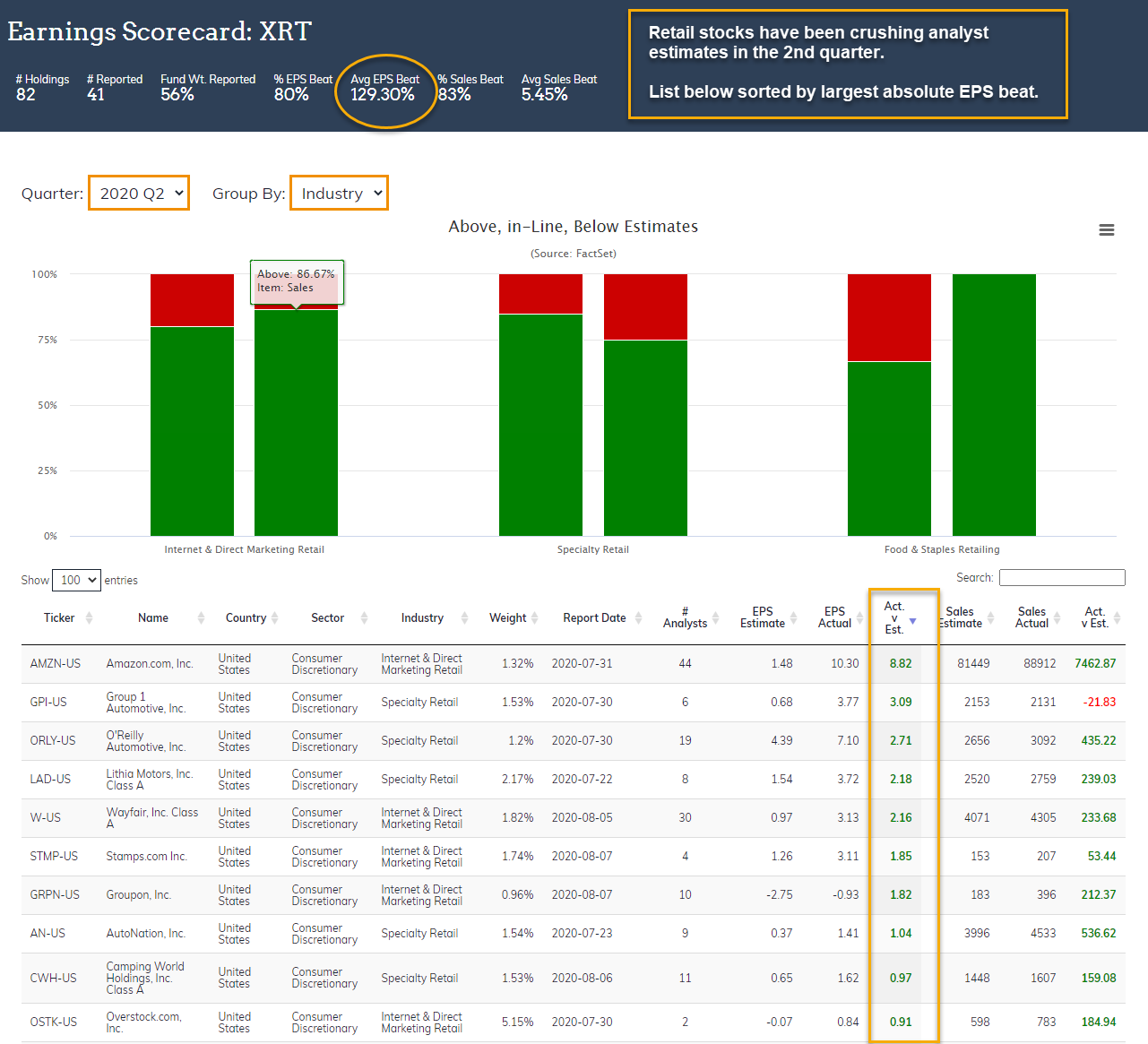
Task: Select the OSTK-US ticker cell
Action: pyautogui.click(x=54, y=1022)
